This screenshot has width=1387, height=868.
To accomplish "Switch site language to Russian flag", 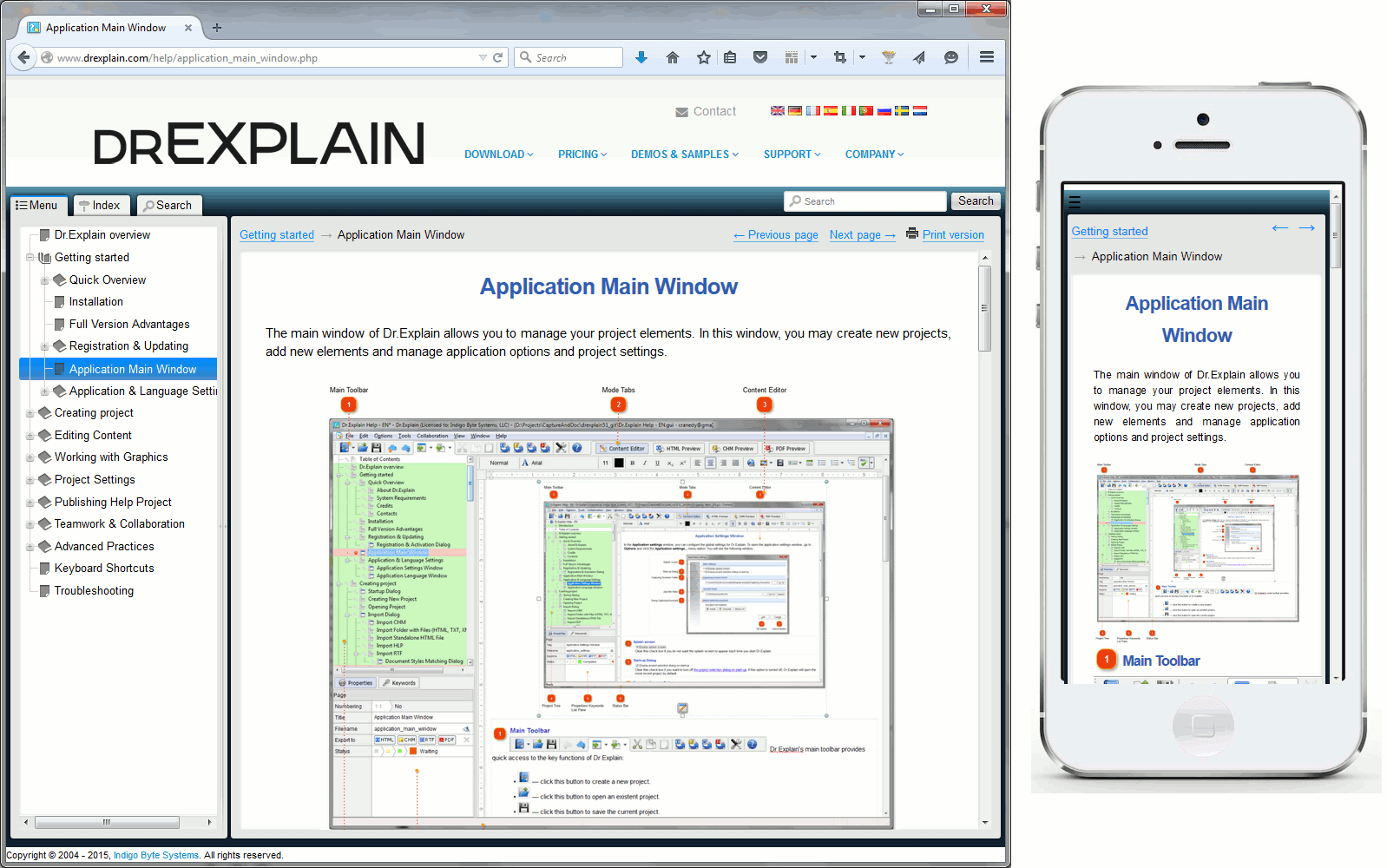I will pyautogui.click(x=884, y=110).
